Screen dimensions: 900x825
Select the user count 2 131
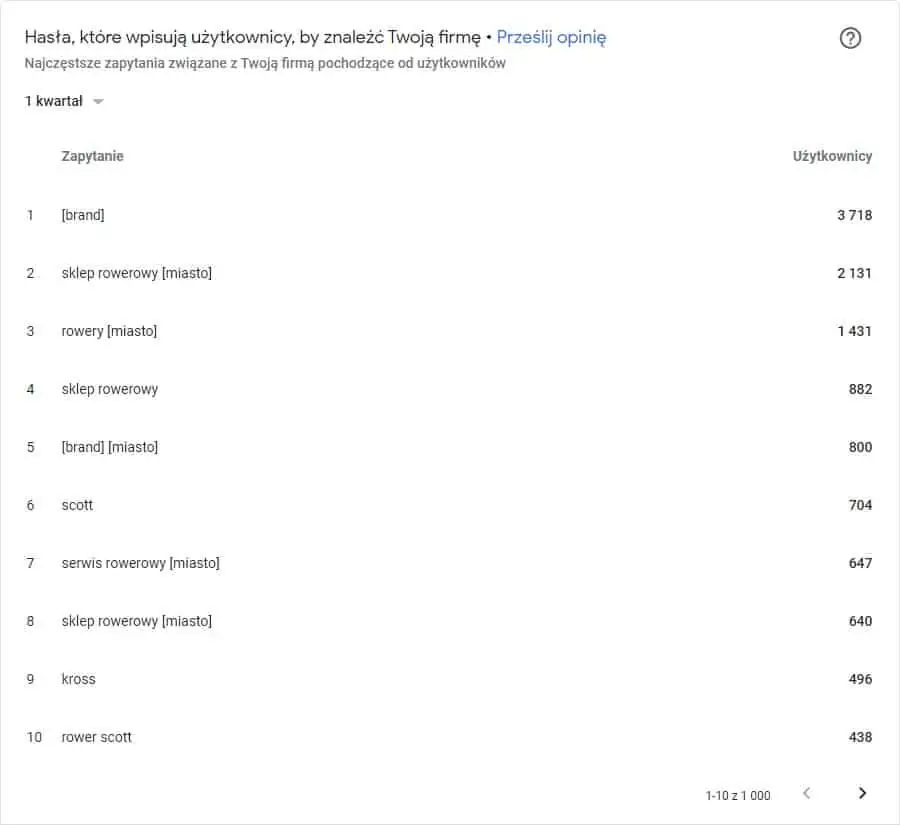855,273
